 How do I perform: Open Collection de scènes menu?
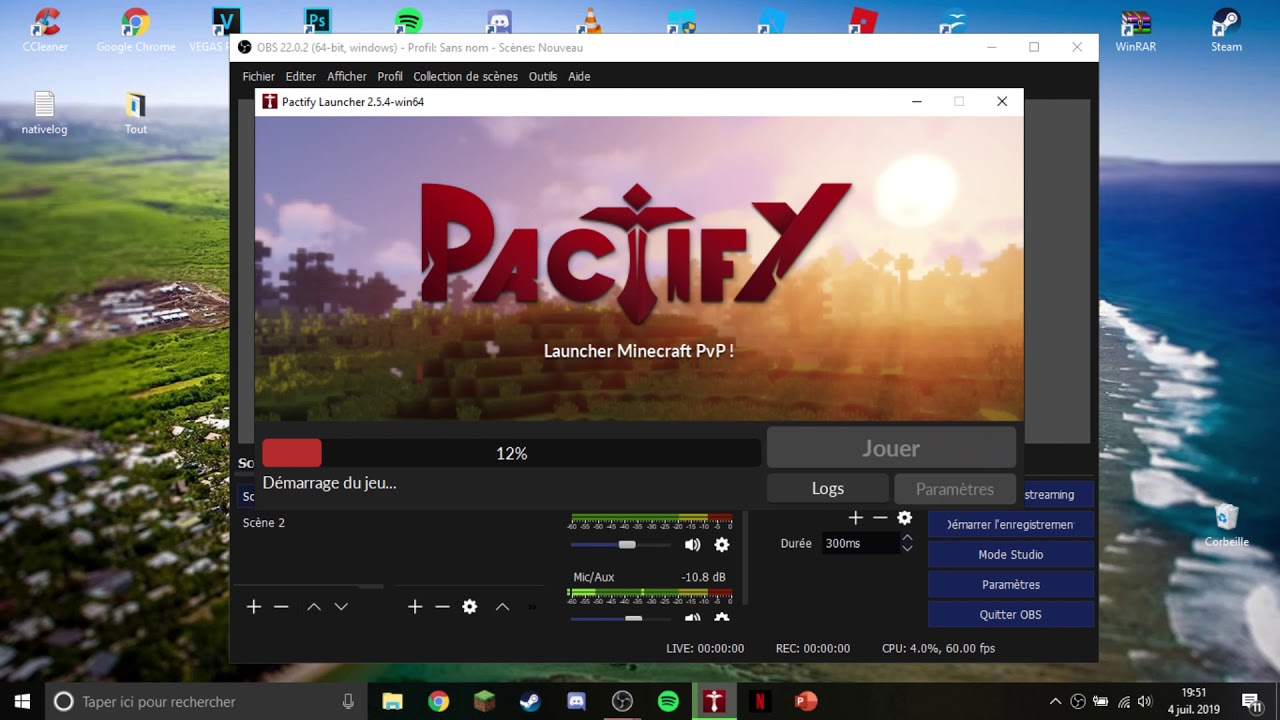(x=465, y=76)
